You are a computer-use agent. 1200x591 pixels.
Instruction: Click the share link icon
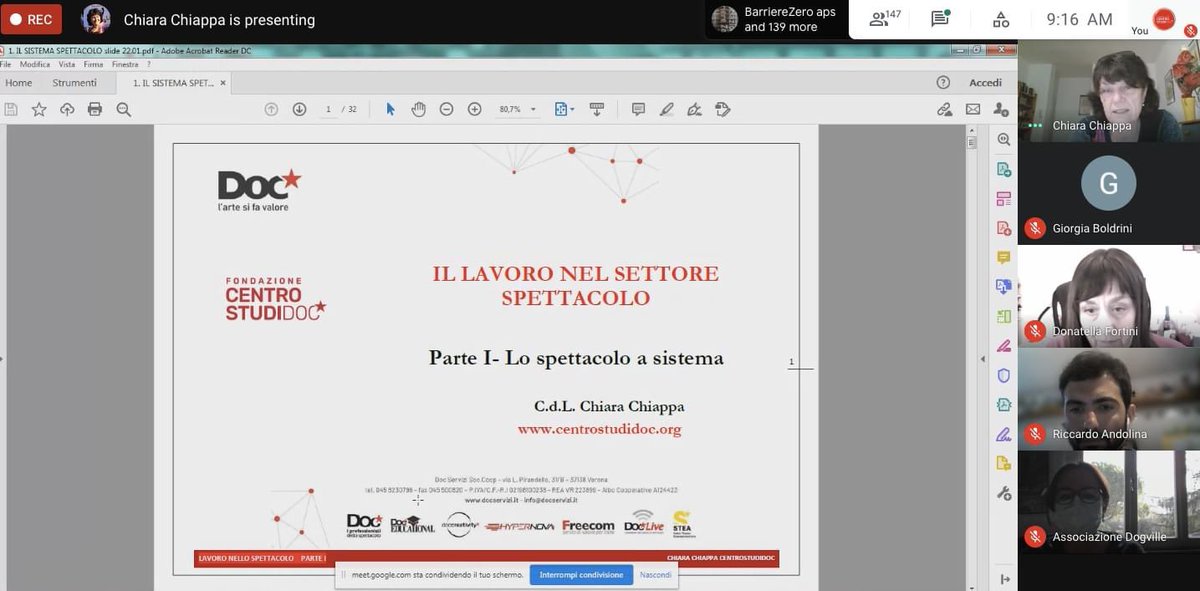pyautogui.click(x=945, y=109)
